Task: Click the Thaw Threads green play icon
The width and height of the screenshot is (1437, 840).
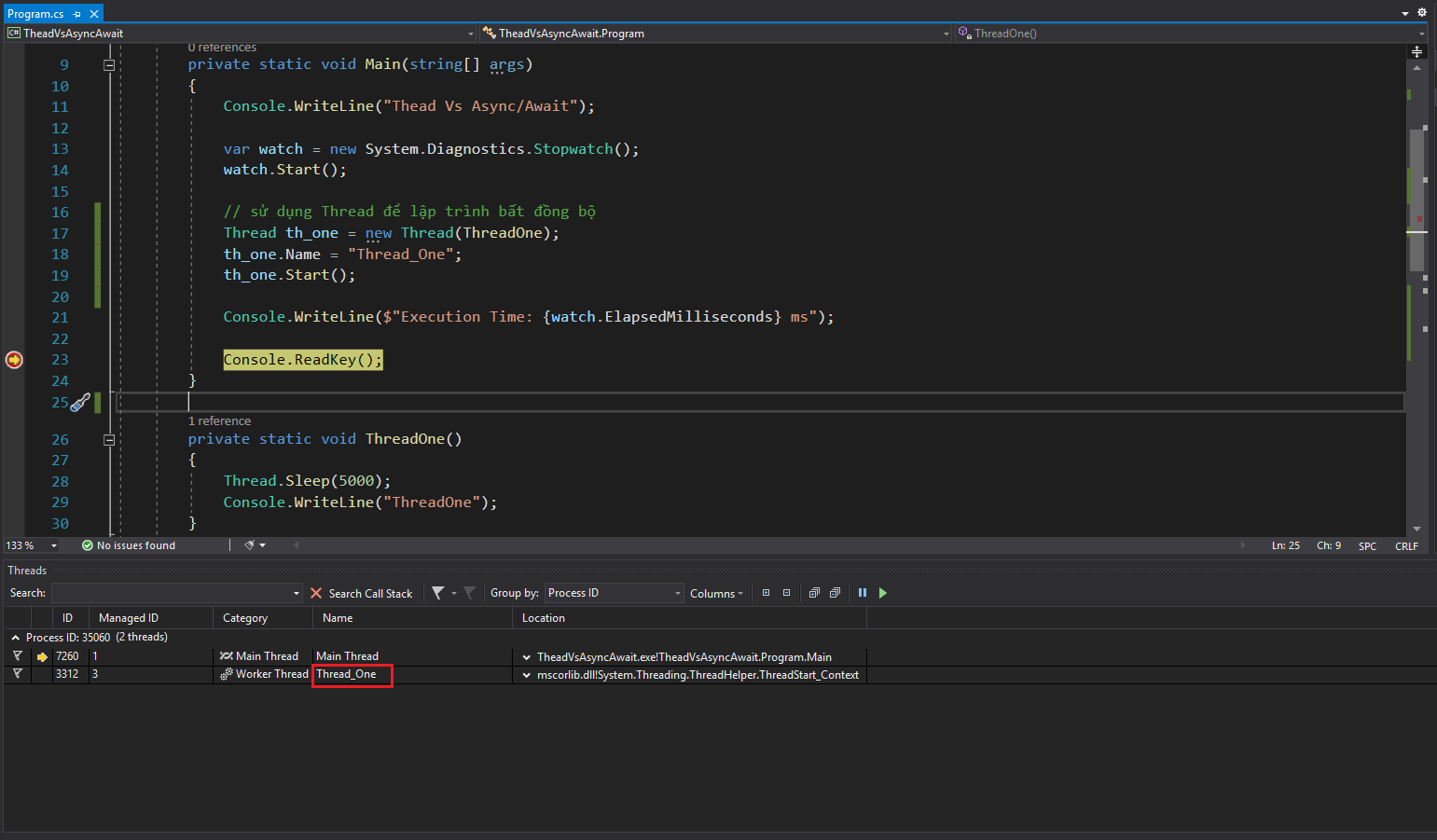Action: pyautogui.click(x=883, y=593)
